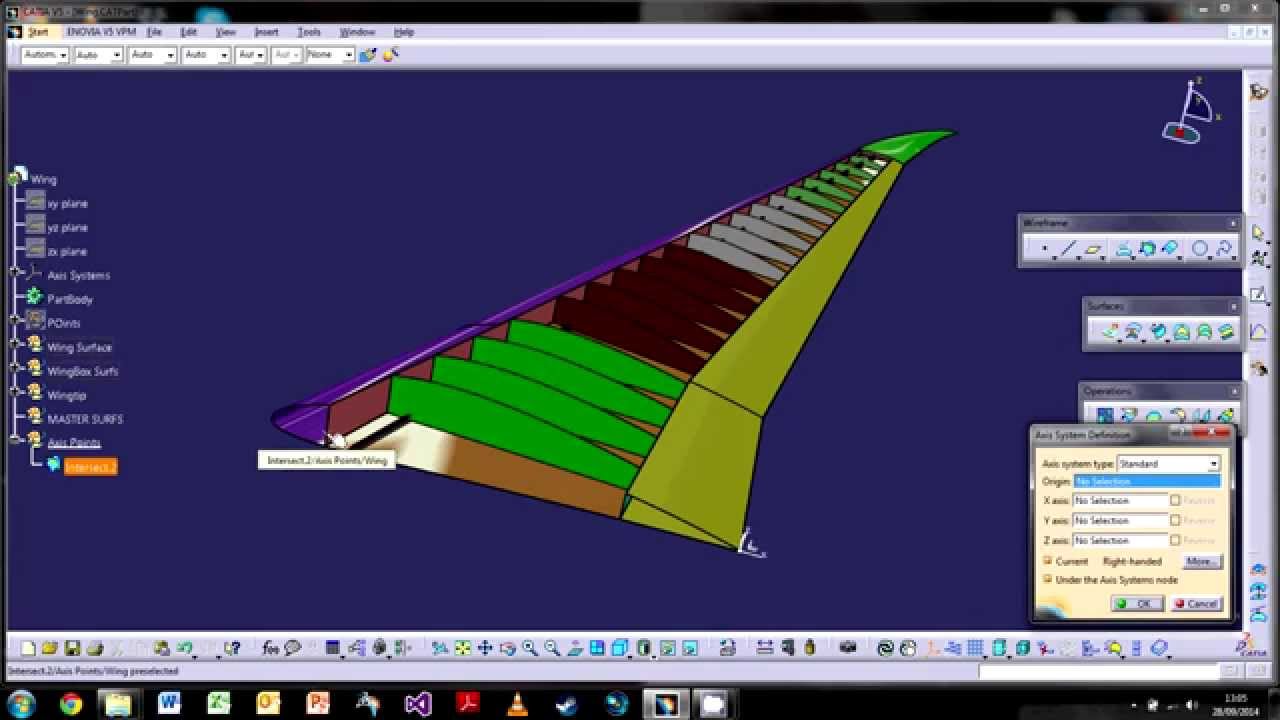Click OK in Axis System Definition

pyautogui.click(x=1137, y=604)
